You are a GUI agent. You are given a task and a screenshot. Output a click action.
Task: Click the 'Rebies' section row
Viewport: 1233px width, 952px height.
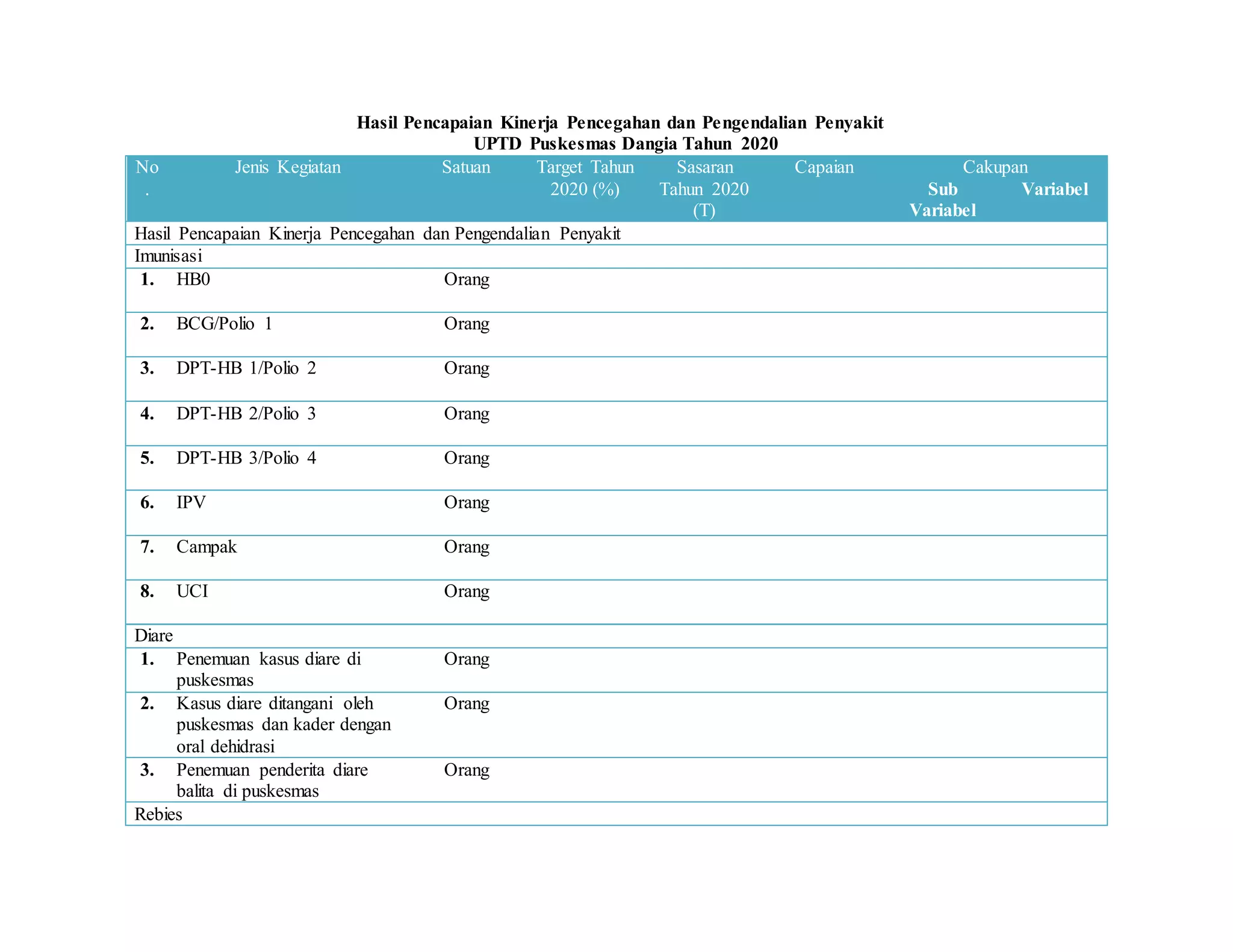[158, 815]
